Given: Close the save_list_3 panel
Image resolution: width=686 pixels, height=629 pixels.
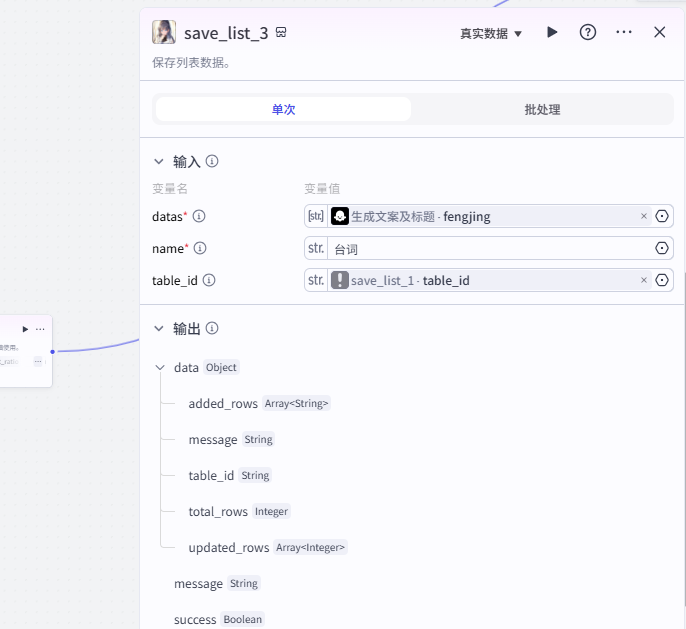Looking at the screenshot, I should 659,32.
